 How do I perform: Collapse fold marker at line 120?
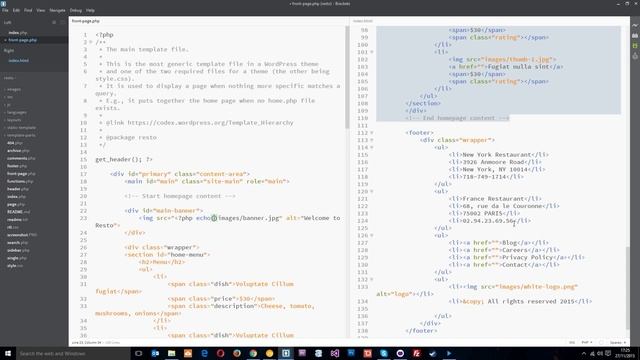(x=371, y=191)
